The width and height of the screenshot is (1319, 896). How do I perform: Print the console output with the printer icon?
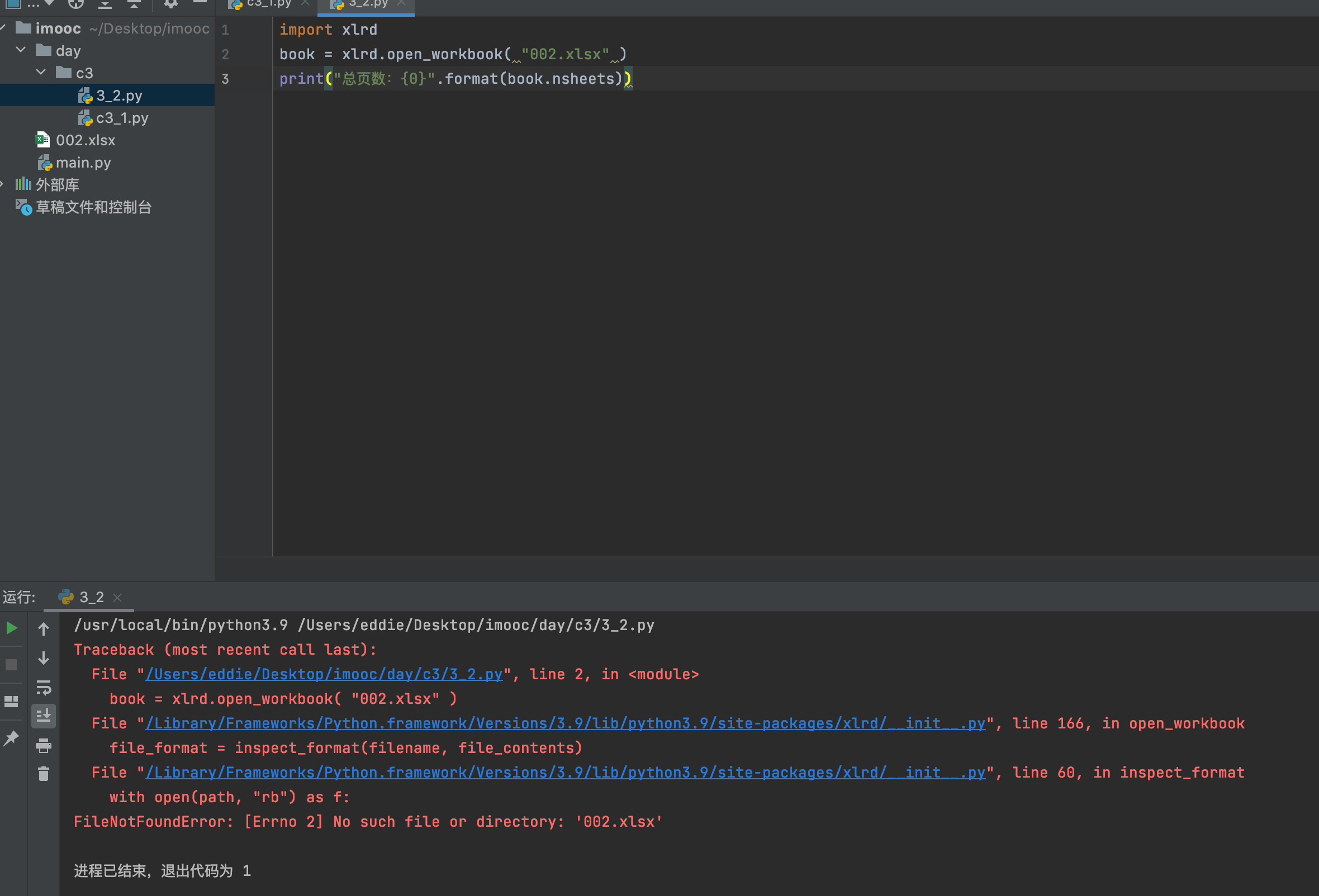coord(44,745)
